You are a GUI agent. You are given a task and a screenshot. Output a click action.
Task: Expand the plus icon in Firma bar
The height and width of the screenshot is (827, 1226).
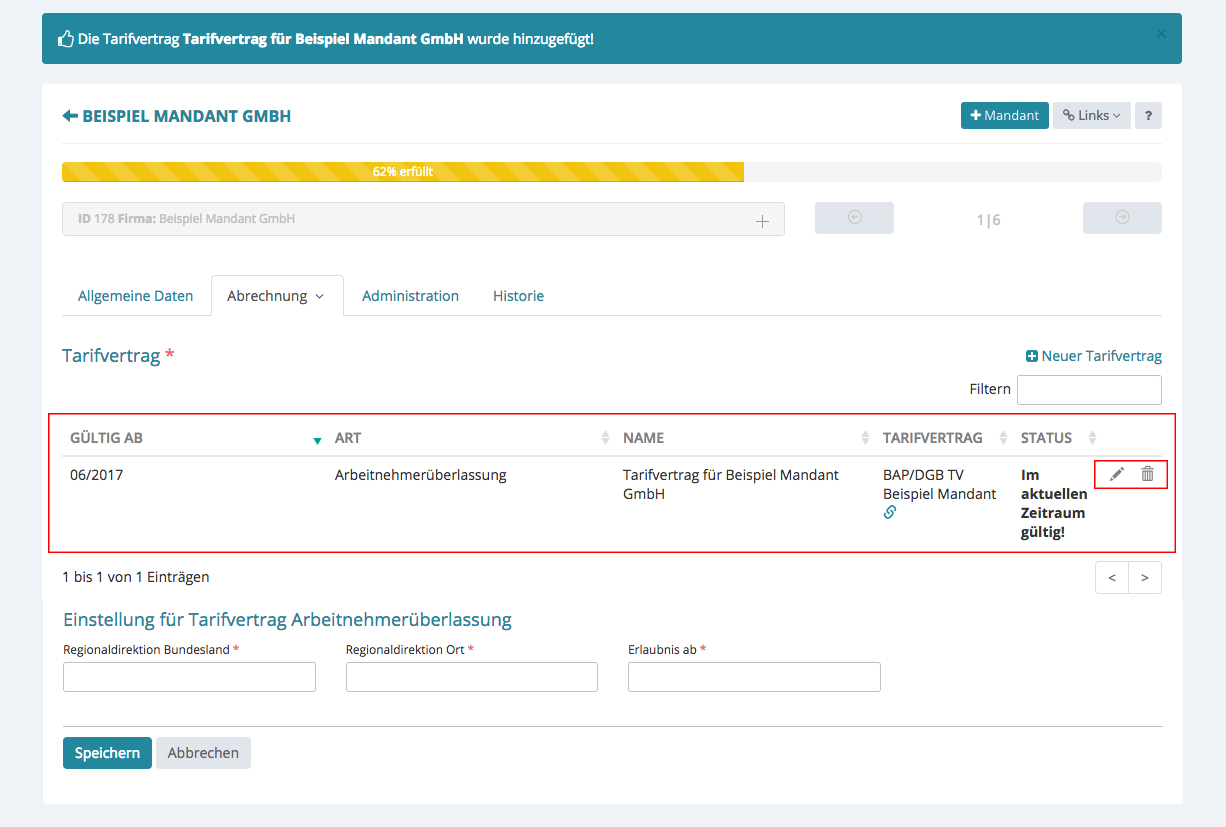pyautogui.click(x=762, y=221)
